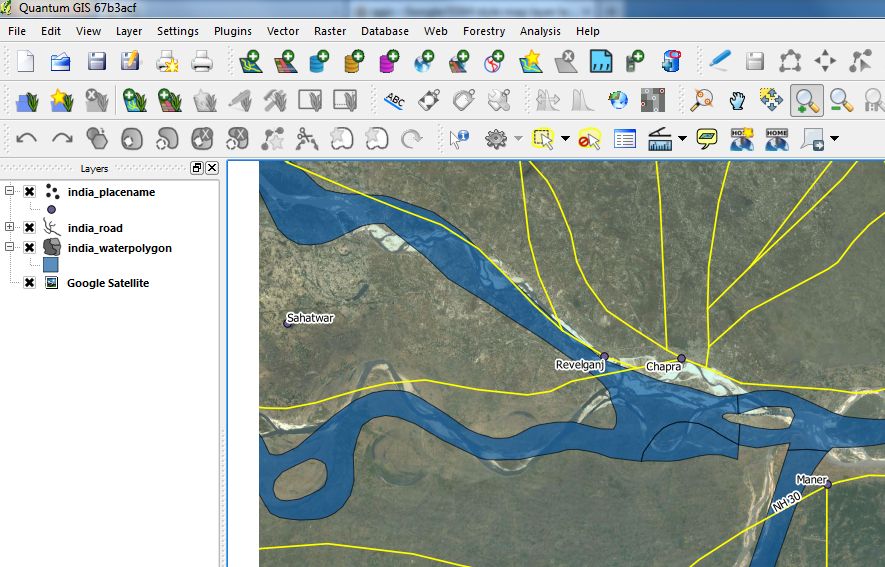Uncheck the india_placename layer checkbox
The image size is (885, 567).
pos(30,192)
